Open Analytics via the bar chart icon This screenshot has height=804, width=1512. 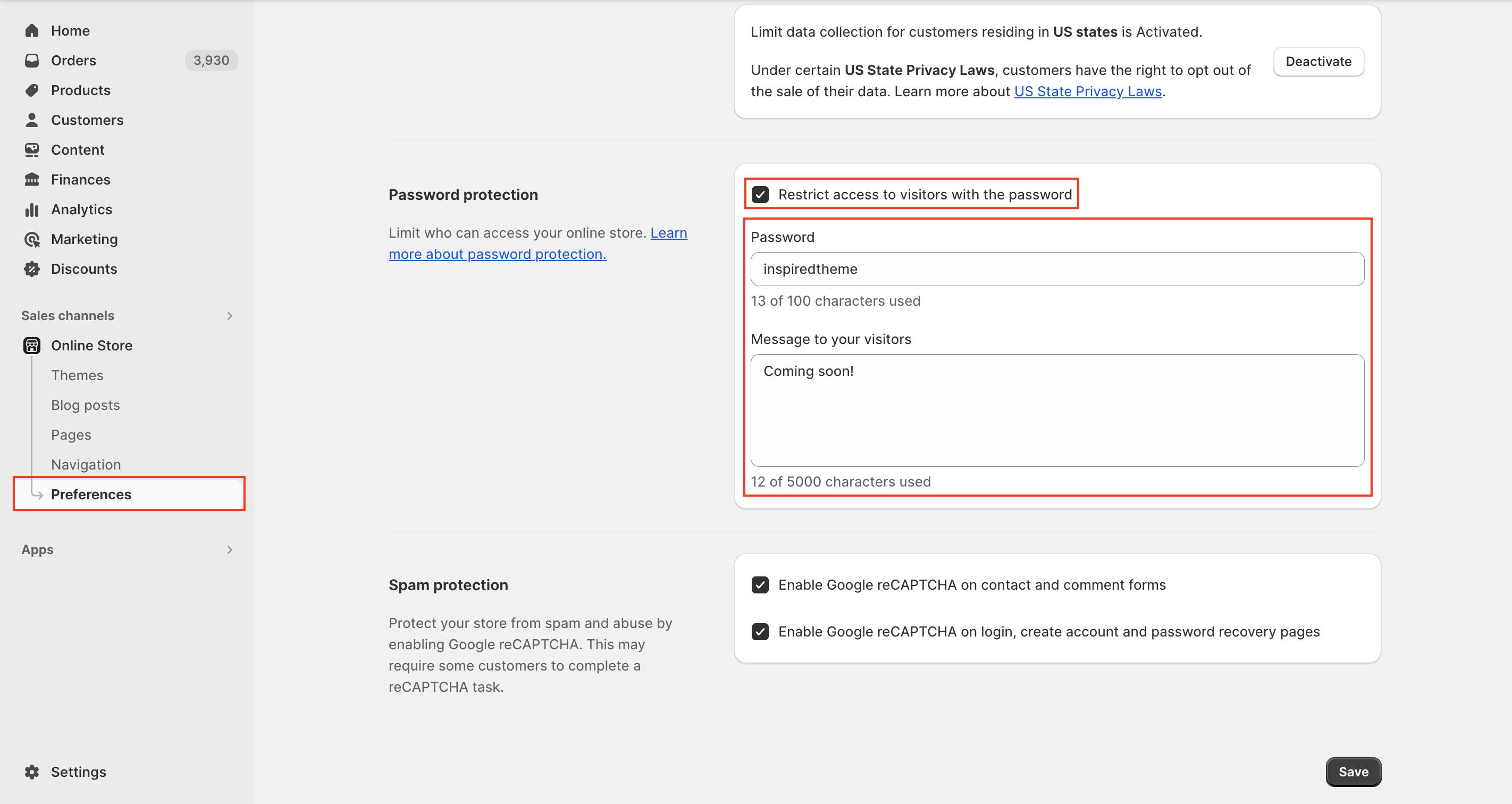32,210
